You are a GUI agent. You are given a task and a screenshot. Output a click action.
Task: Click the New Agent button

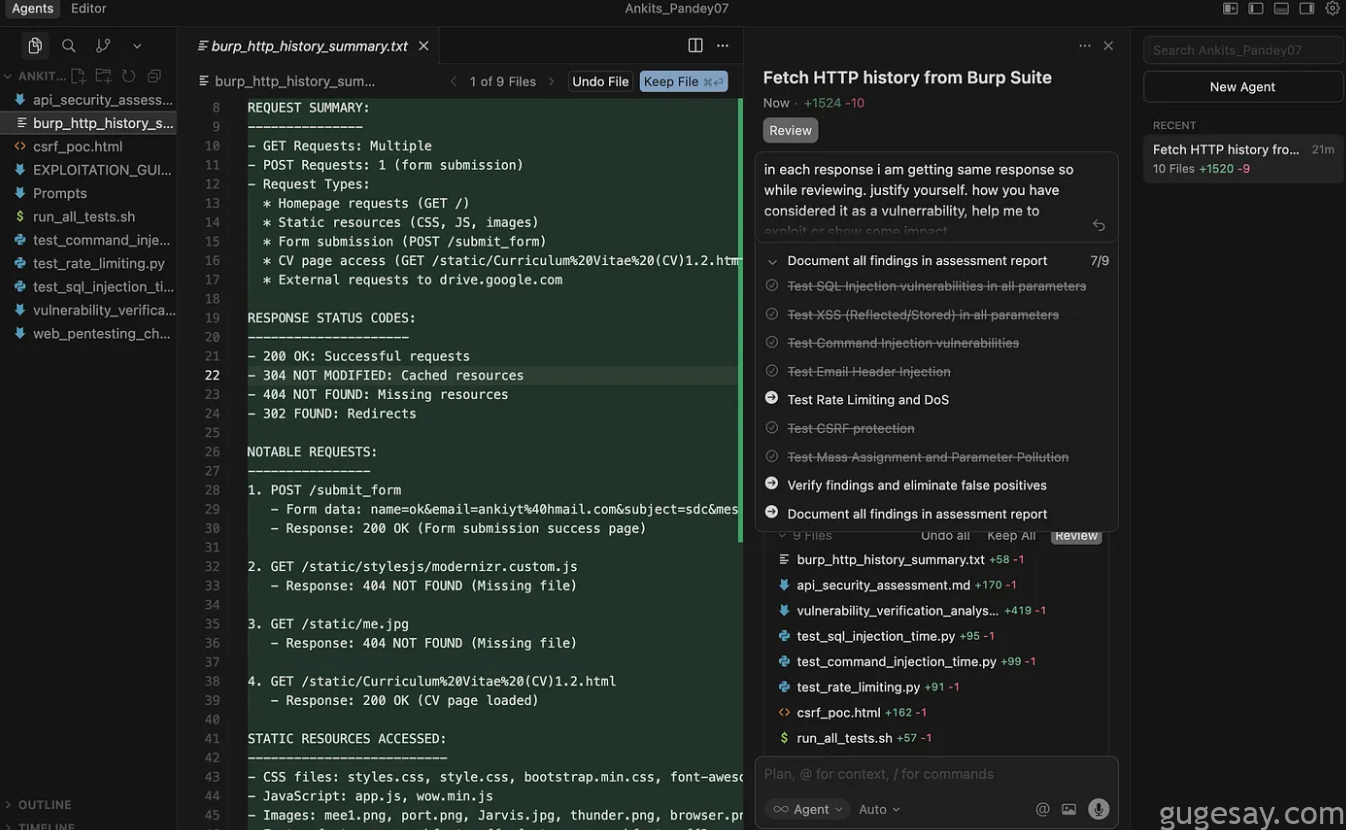[1242, 87]
